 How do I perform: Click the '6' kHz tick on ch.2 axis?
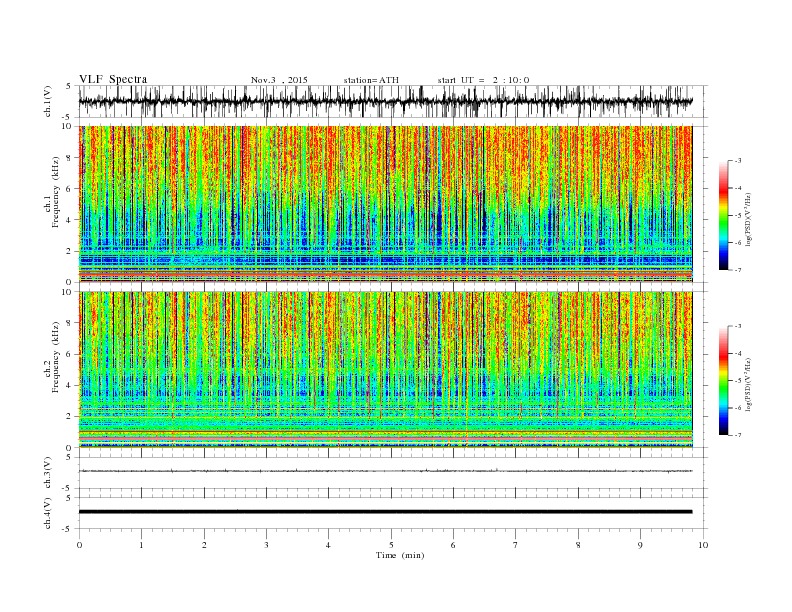point(70,354)
